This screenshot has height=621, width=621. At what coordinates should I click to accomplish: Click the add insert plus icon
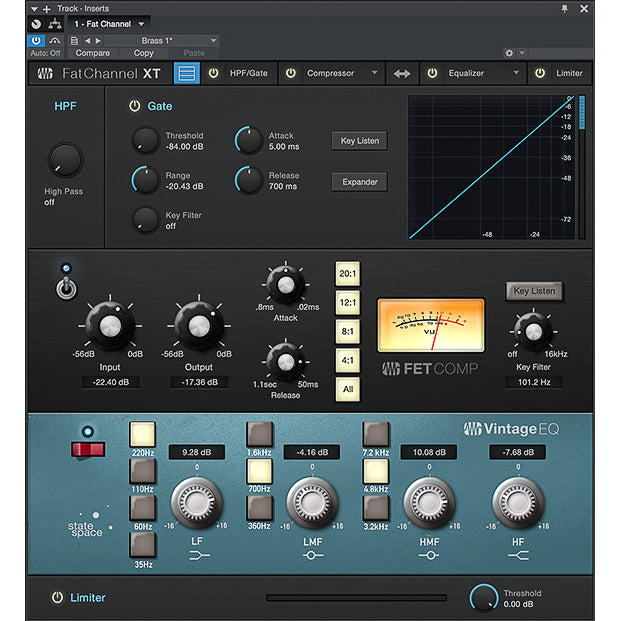[x=47, y=9]
